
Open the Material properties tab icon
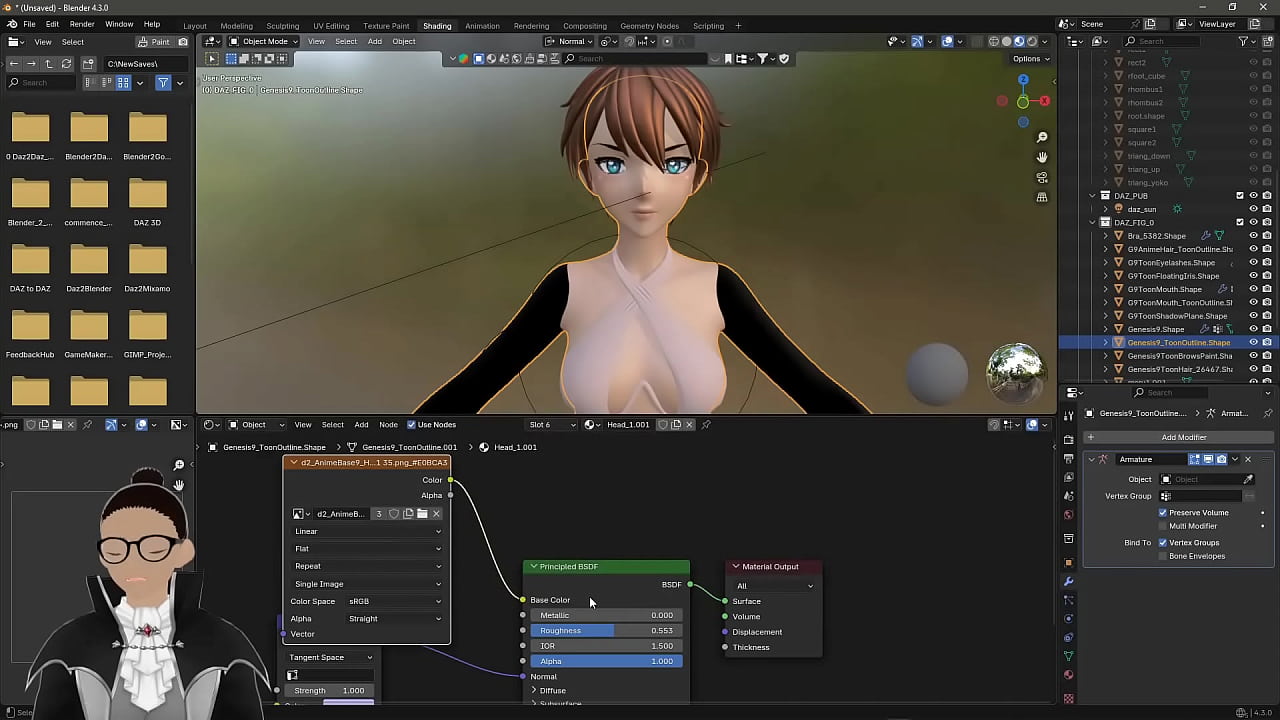(1068, 675)
